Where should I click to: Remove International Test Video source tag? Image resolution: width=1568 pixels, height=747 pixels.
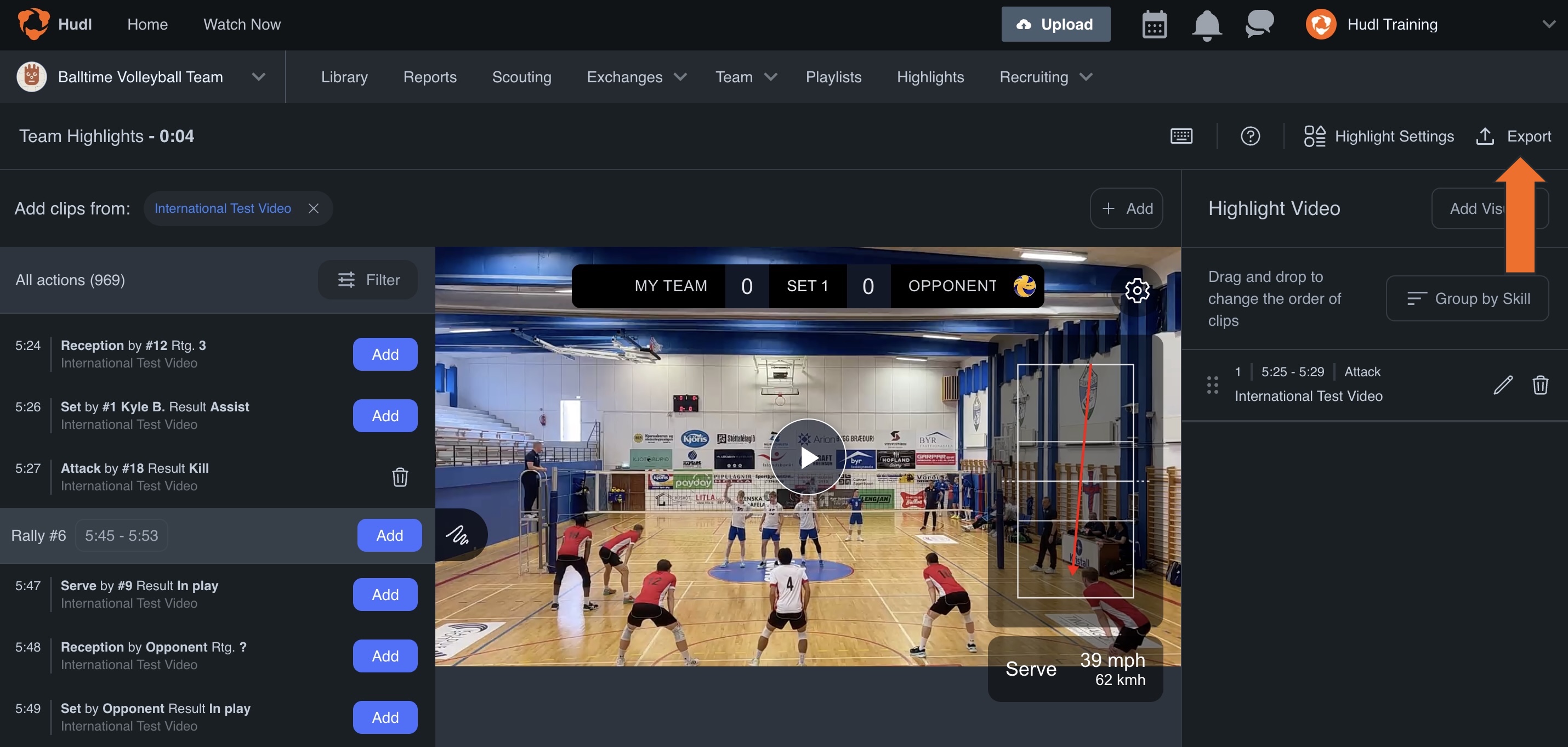[314, 208]
